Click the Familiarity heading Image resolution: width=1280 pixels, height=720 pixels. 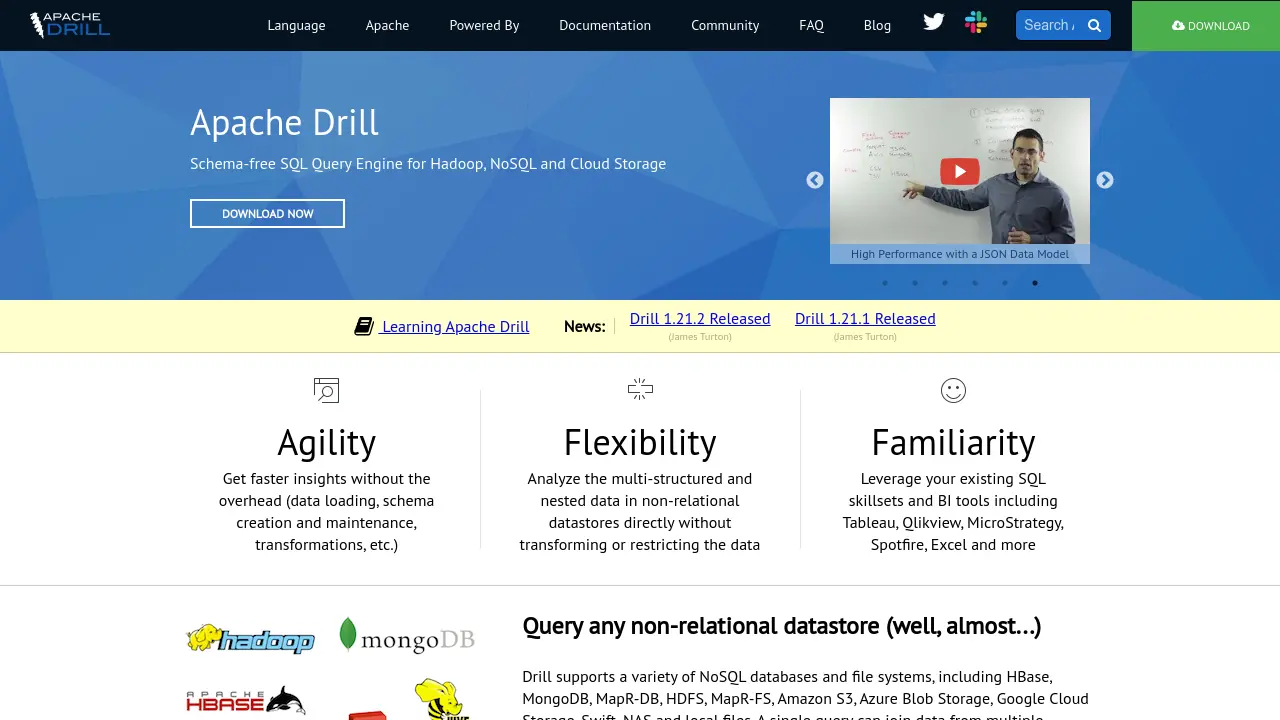(x=953, y=442)
